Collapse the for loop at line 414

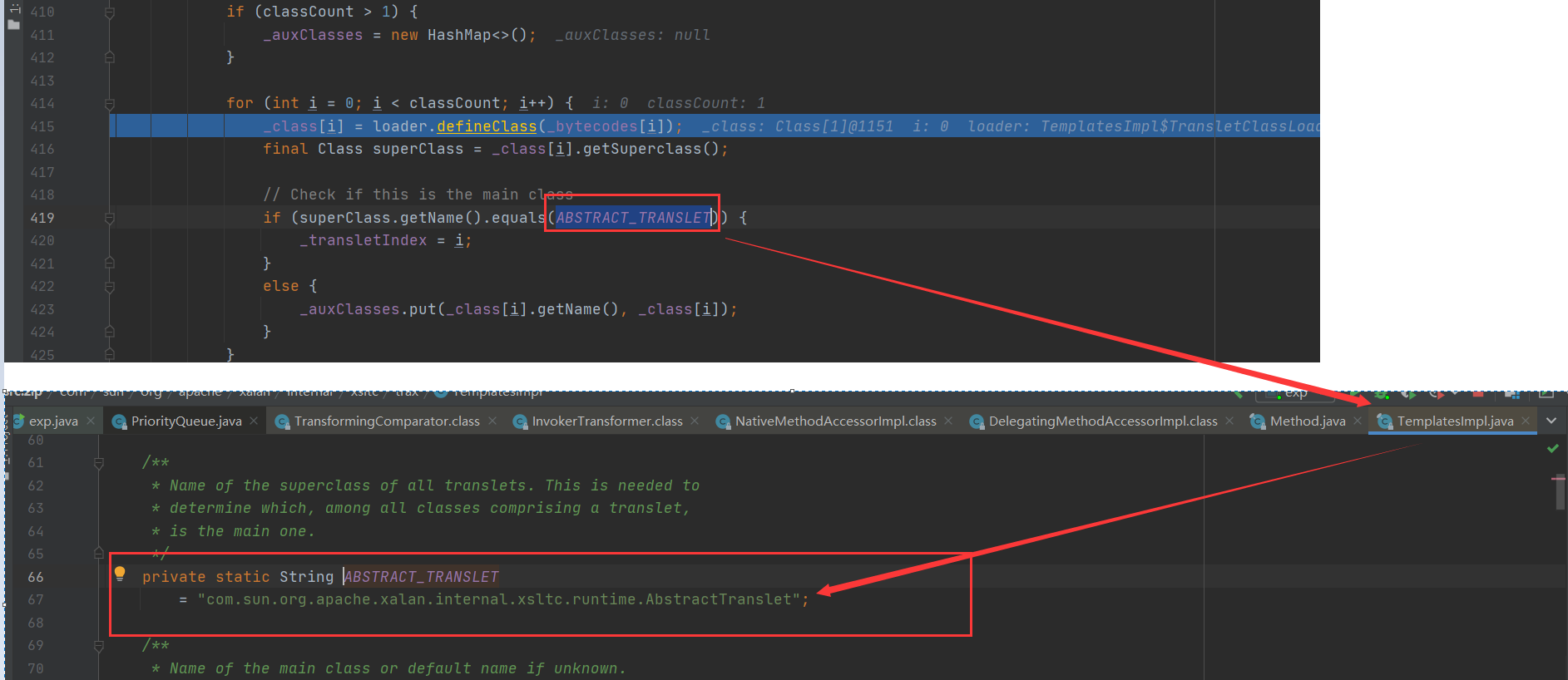point(110,104)
